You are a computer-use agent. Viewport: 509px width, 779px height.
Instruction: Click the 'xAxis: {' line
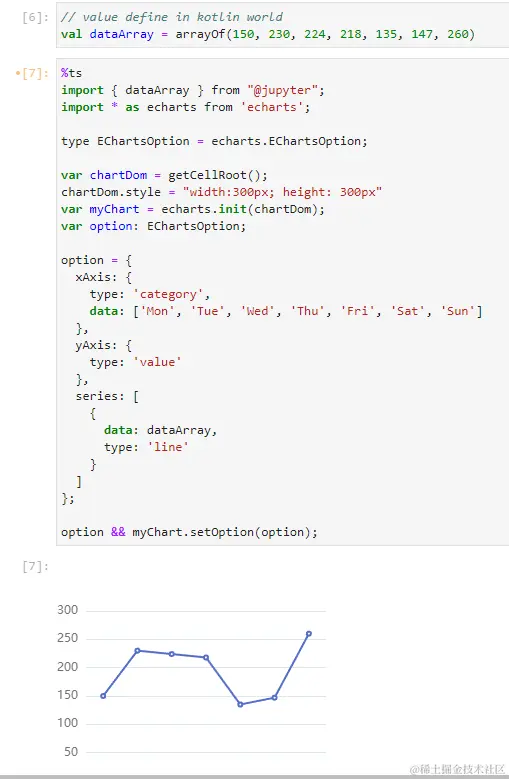pyautogui.click(x=104, y=277)
